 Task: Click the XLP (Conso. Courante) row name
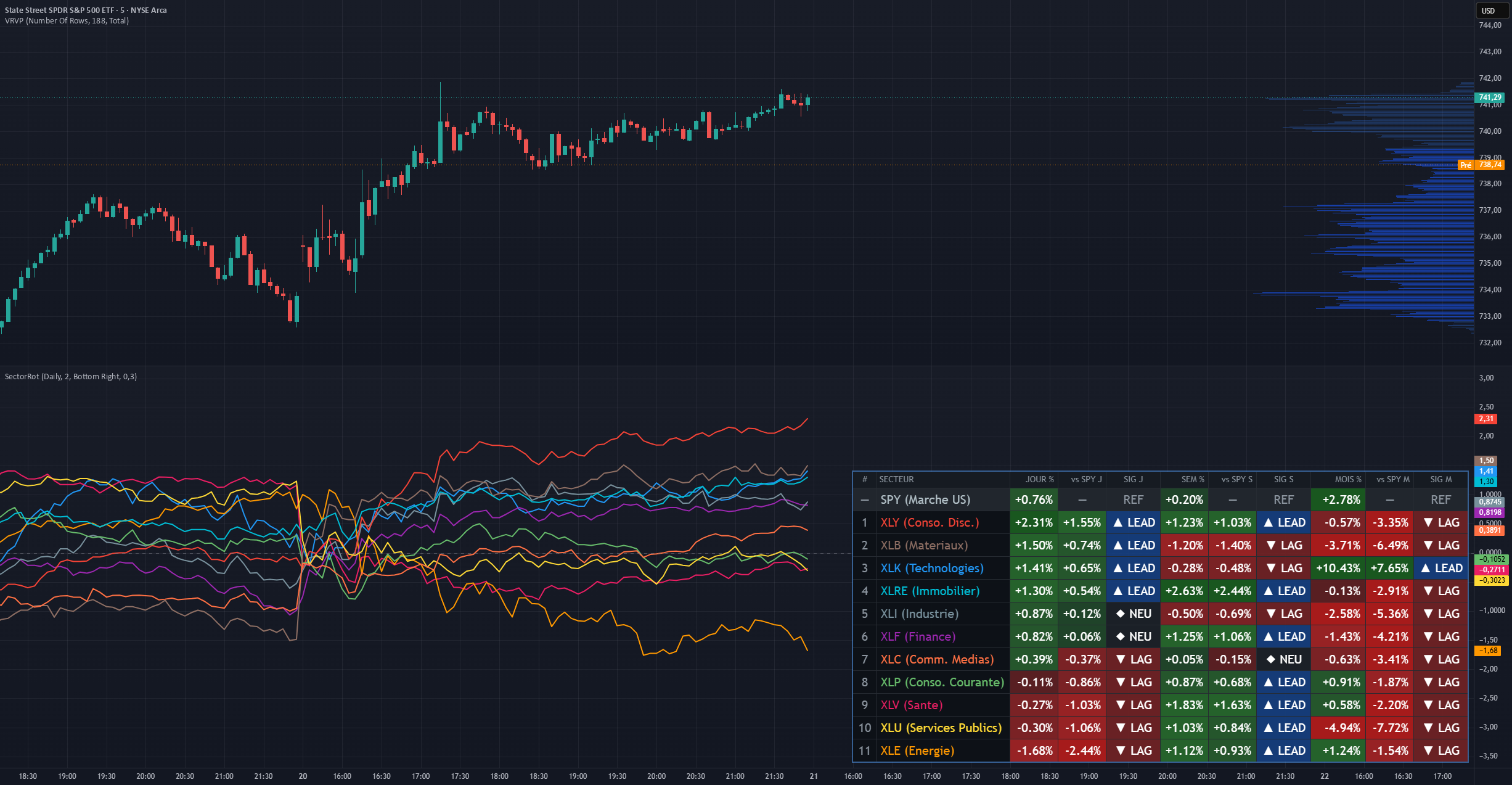(x=942, y=682)
